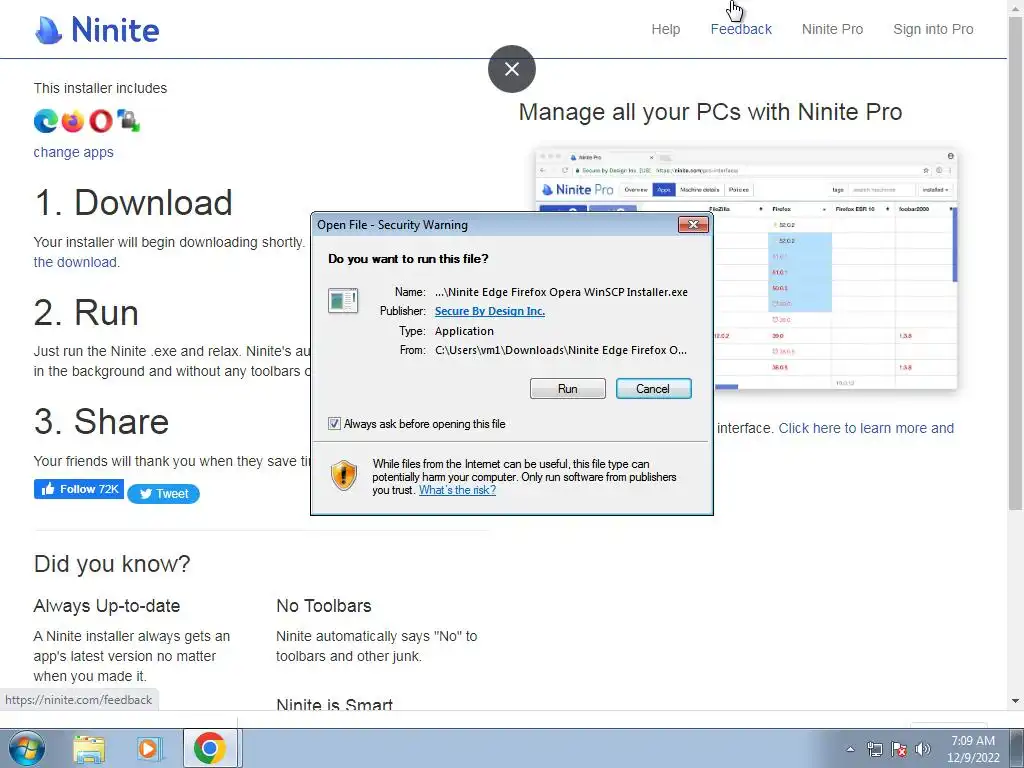Open the Feedback page in the header
The height and width of the screenshot is (768, 1024).
[741, 29]
